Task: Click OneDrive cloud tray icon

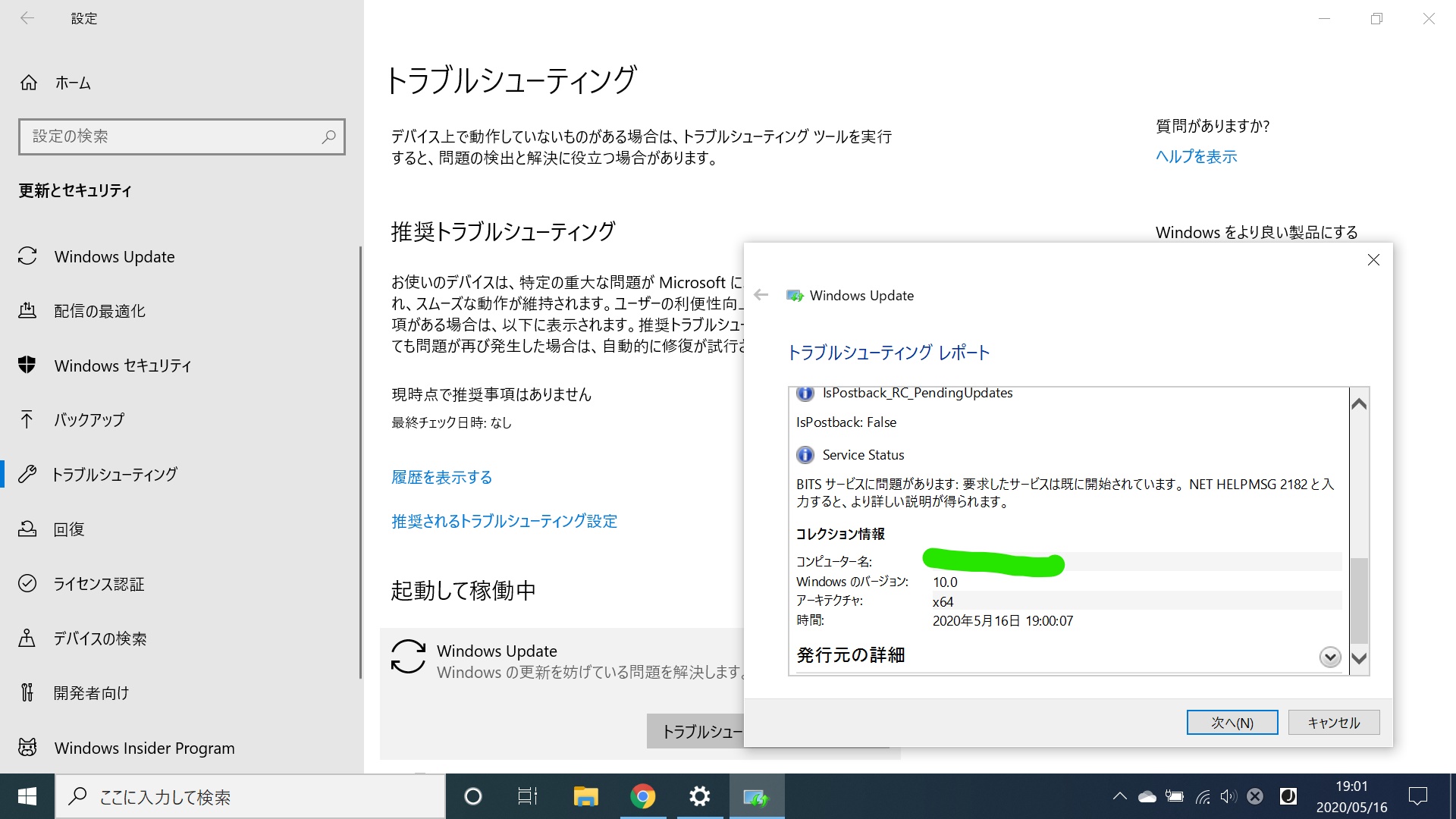Action: (x=1147, y=796)
